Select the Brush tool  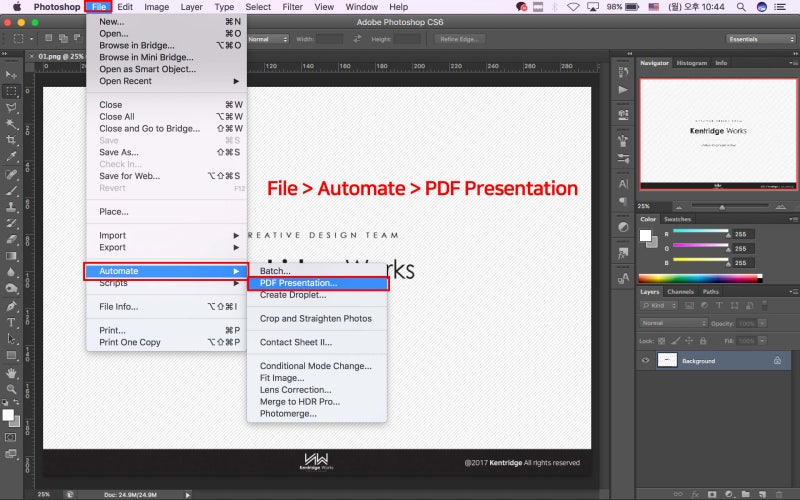(x=11, y=190)
